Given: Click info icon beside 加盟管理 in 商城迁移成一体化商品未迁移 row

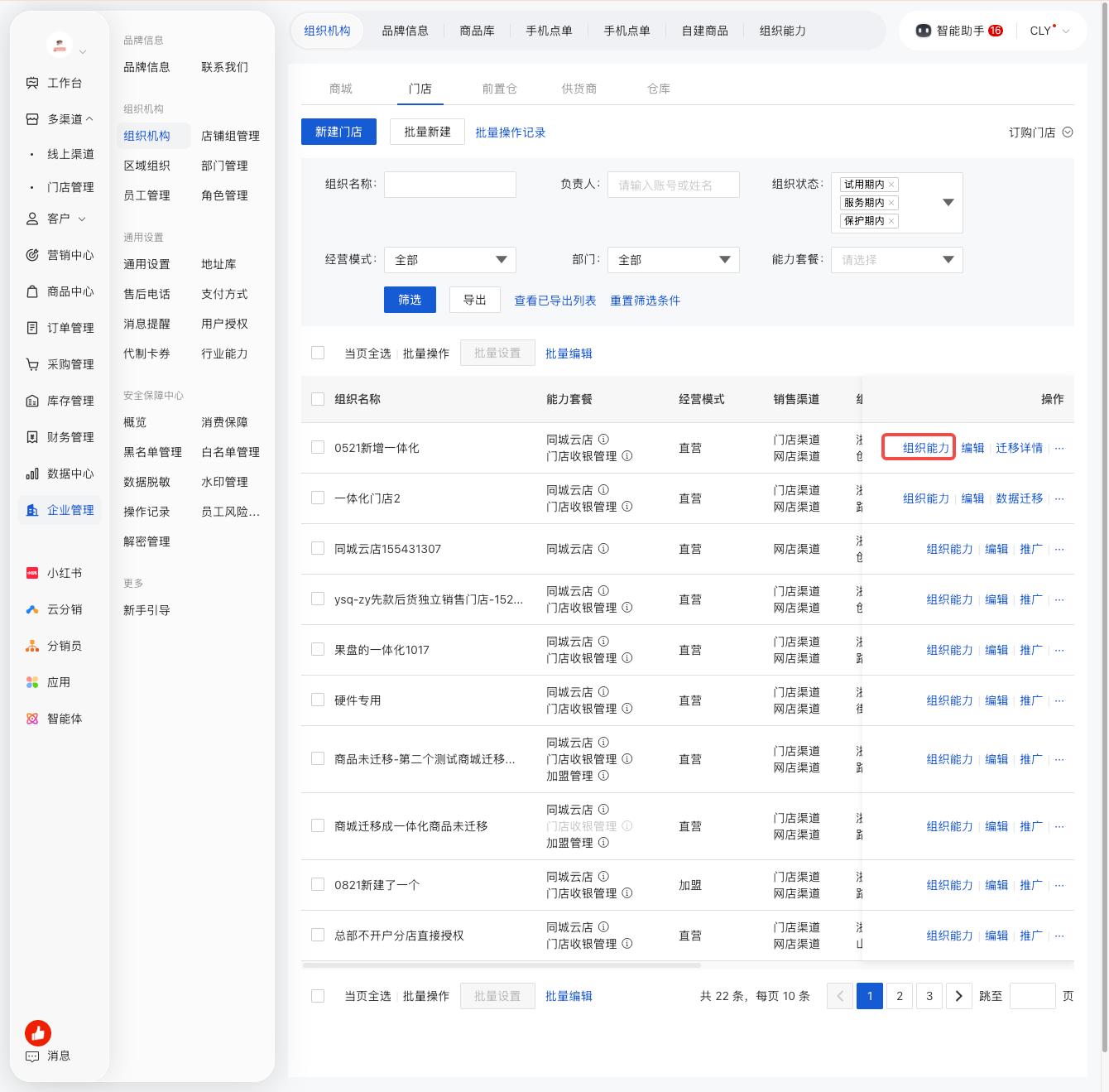Looking at the screenshot, I should [603, 843].
